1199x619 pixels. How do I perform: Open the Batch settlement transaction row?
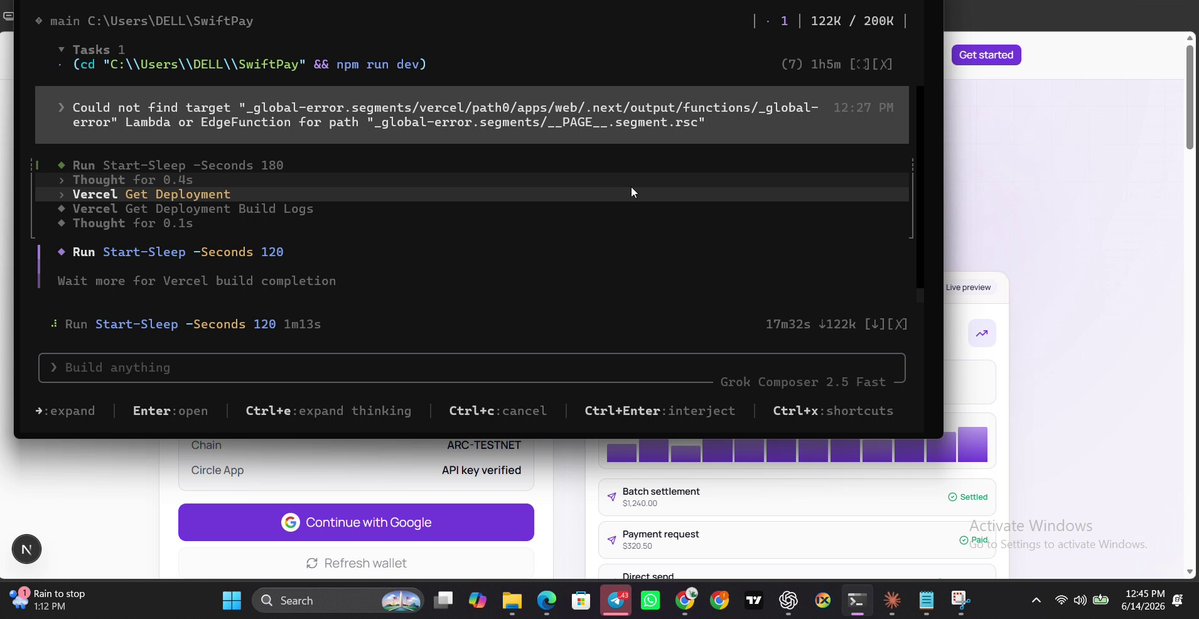pyautogui.click(x=798, y=497)
